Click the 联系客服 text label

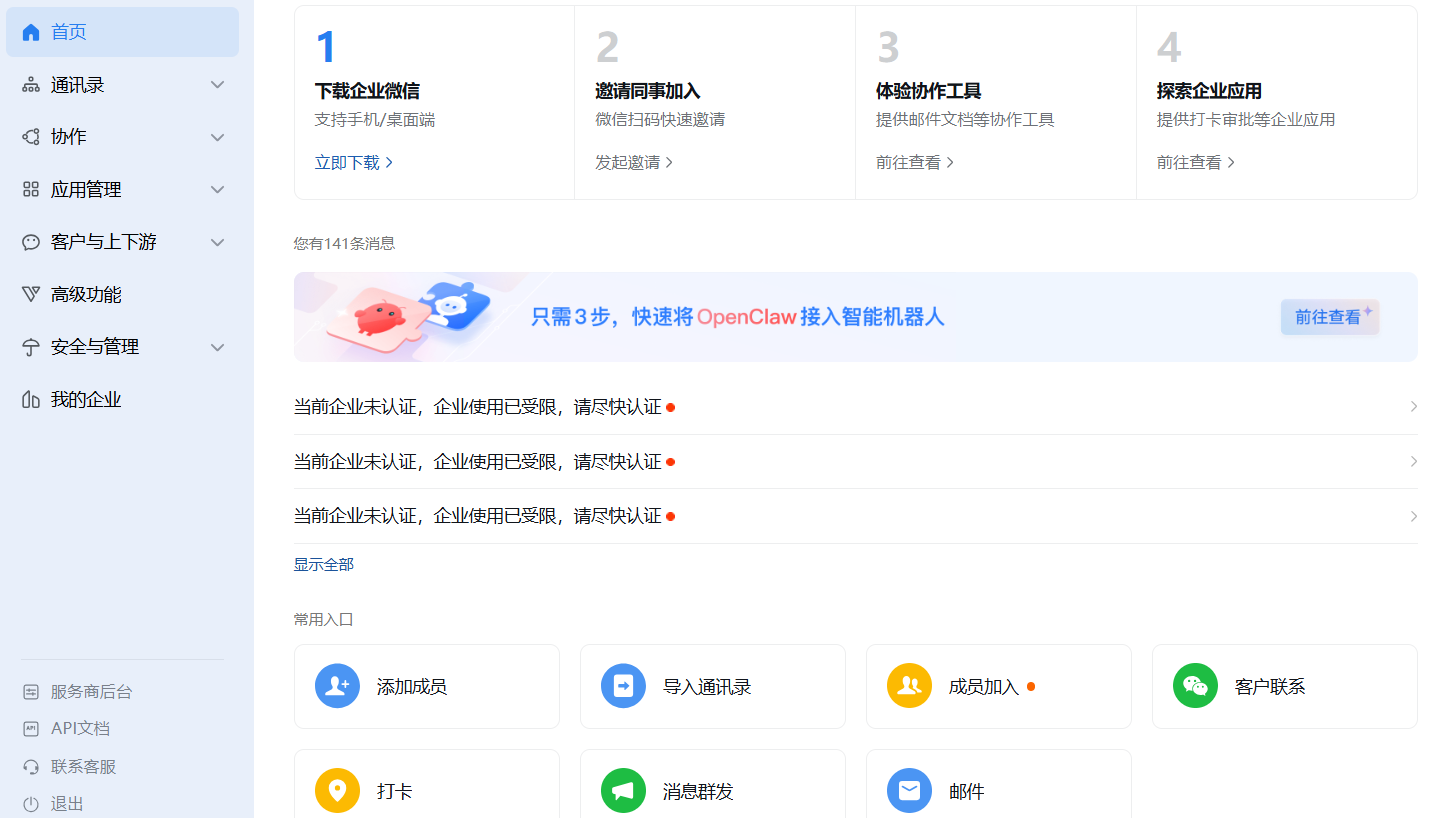point(84,767)
